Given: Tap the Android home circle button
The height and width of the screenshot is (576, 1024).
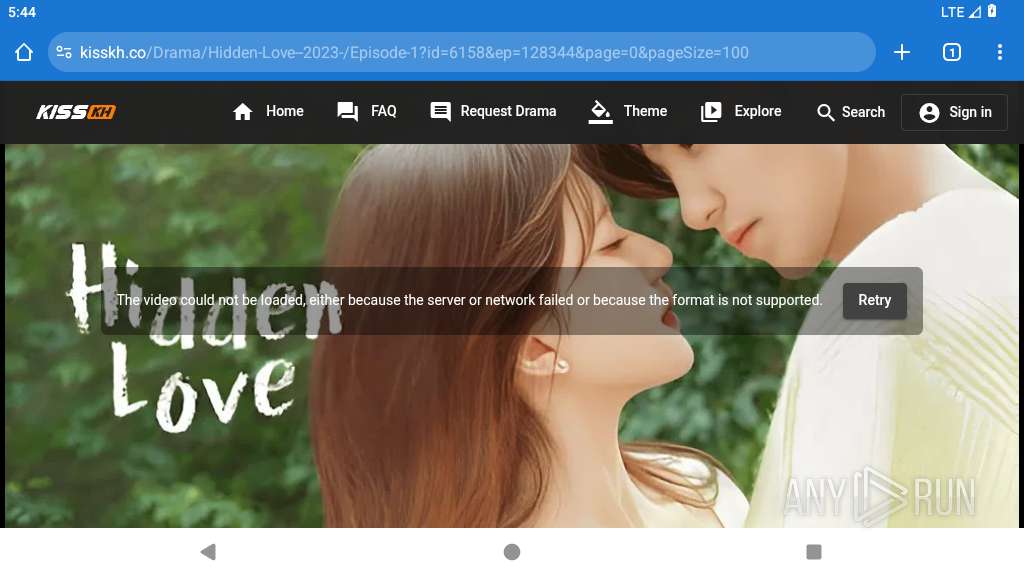Looking at the screenshot, I should click(512, 552).
